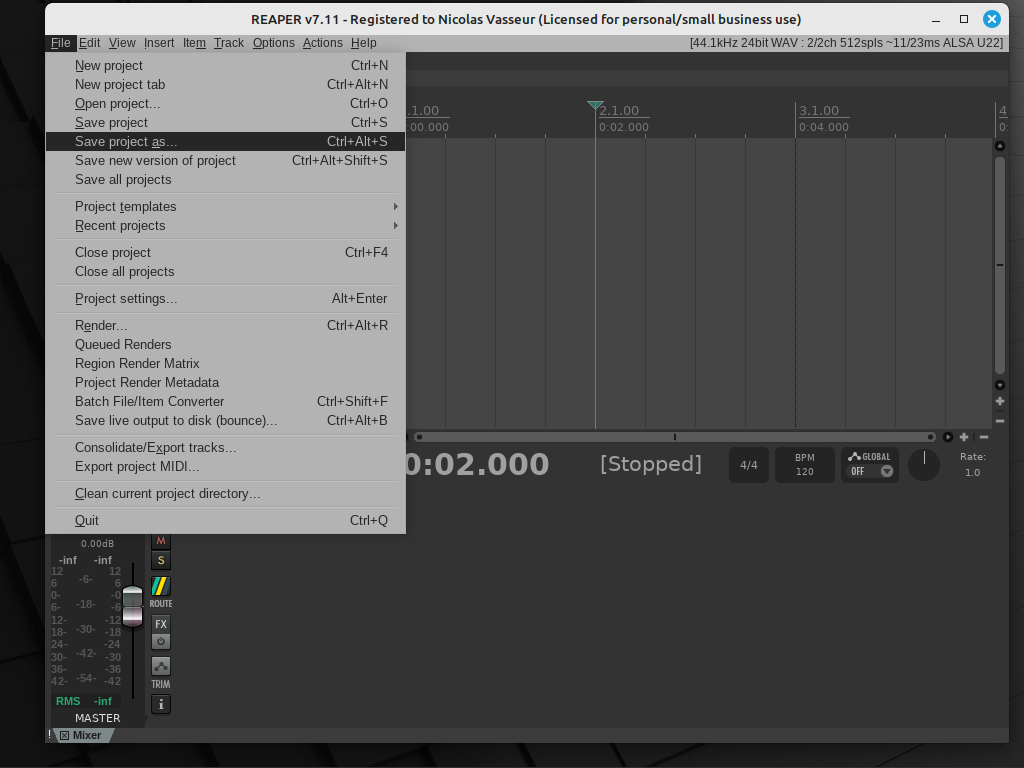The width and height of the screenshot is (1024, 768).
Task: Open the View menu
Action: pos(122,43)
